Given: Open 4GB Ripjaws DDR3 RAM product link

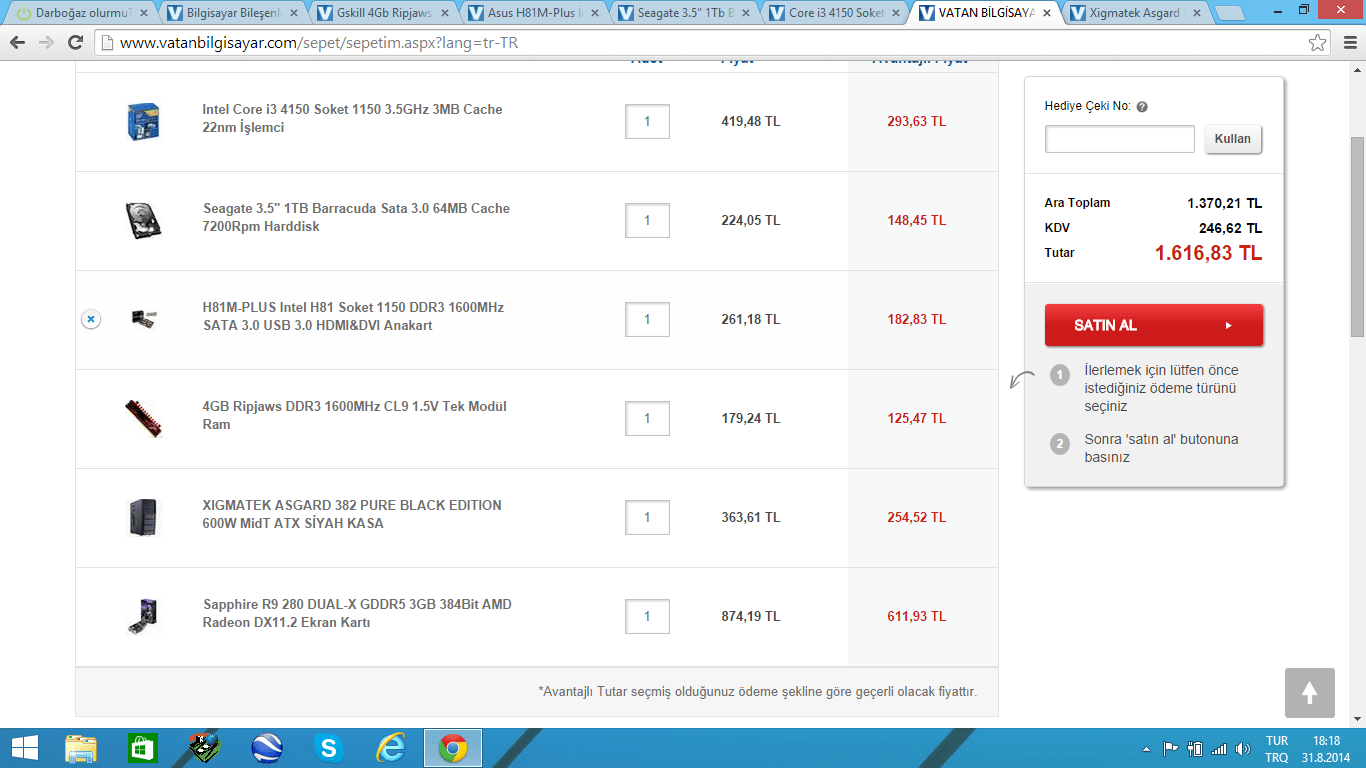Looking at the screenshot, I should tap(354, 415).
